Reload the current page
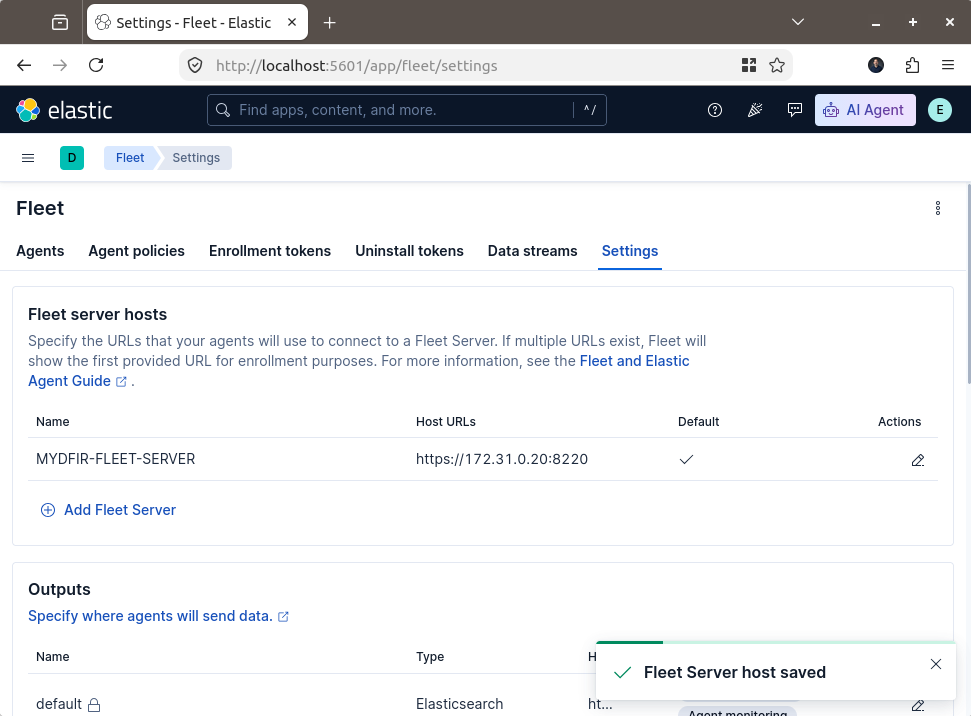 tap(96, 65)
